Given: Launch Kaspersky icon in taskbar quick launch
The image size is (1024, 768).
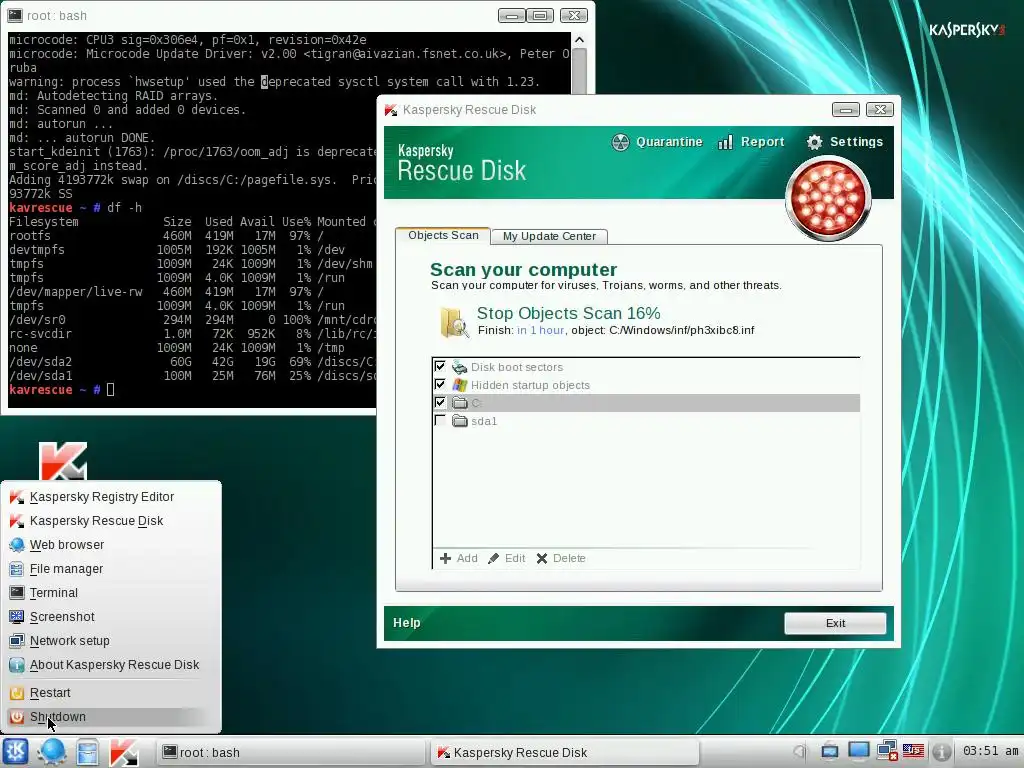Looking at the screenshot, I should (x=123, y=752).
